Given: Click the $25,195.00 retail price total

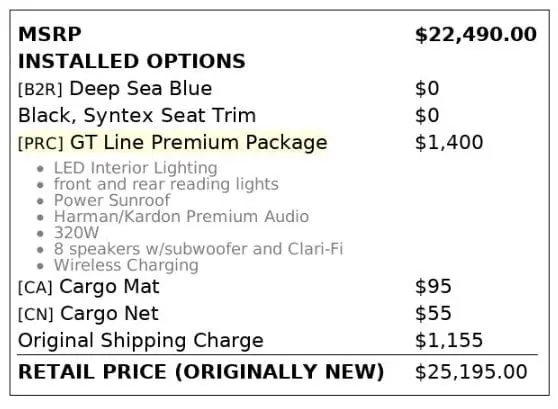Looking at the screenshot, I should 471,372.
